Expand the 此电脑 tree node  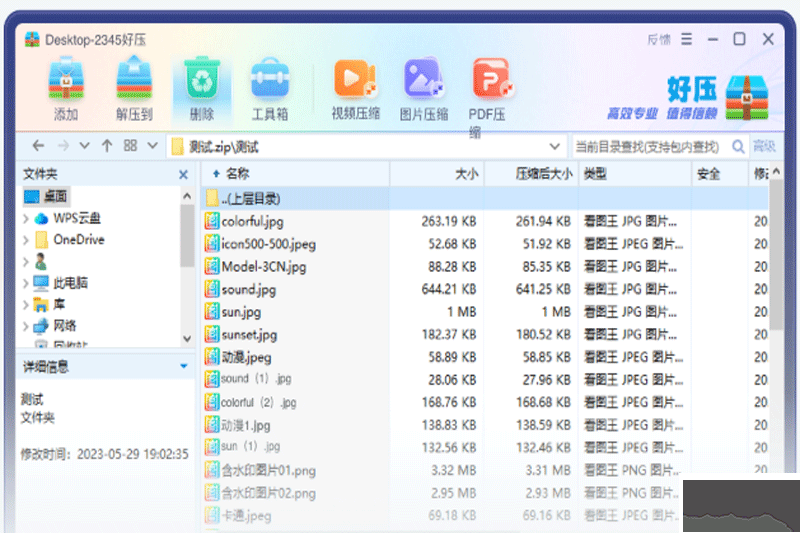coord(26,283)
